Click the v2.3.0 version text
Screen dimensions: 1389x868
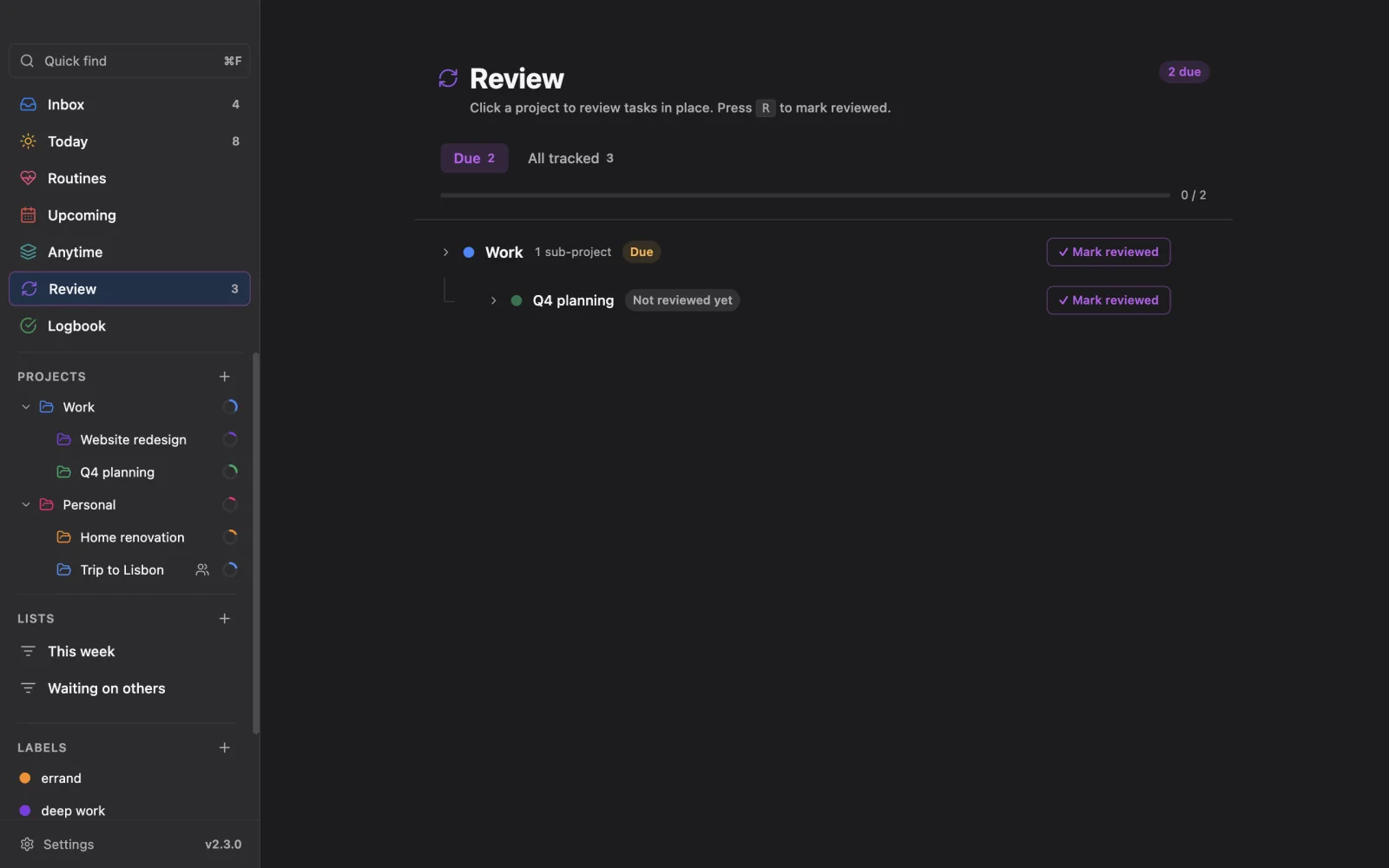[x=223, y=844]
